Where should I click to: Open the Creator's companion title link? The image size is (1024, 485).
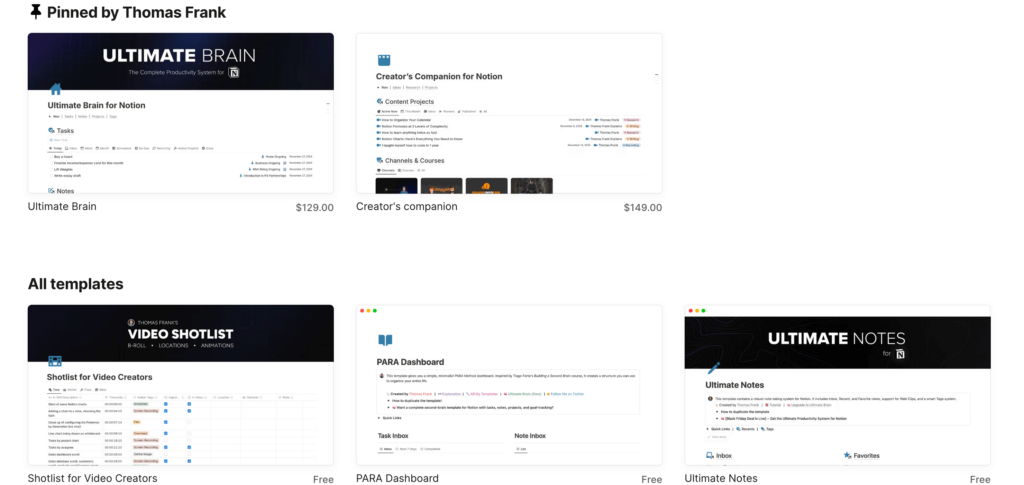406,207
